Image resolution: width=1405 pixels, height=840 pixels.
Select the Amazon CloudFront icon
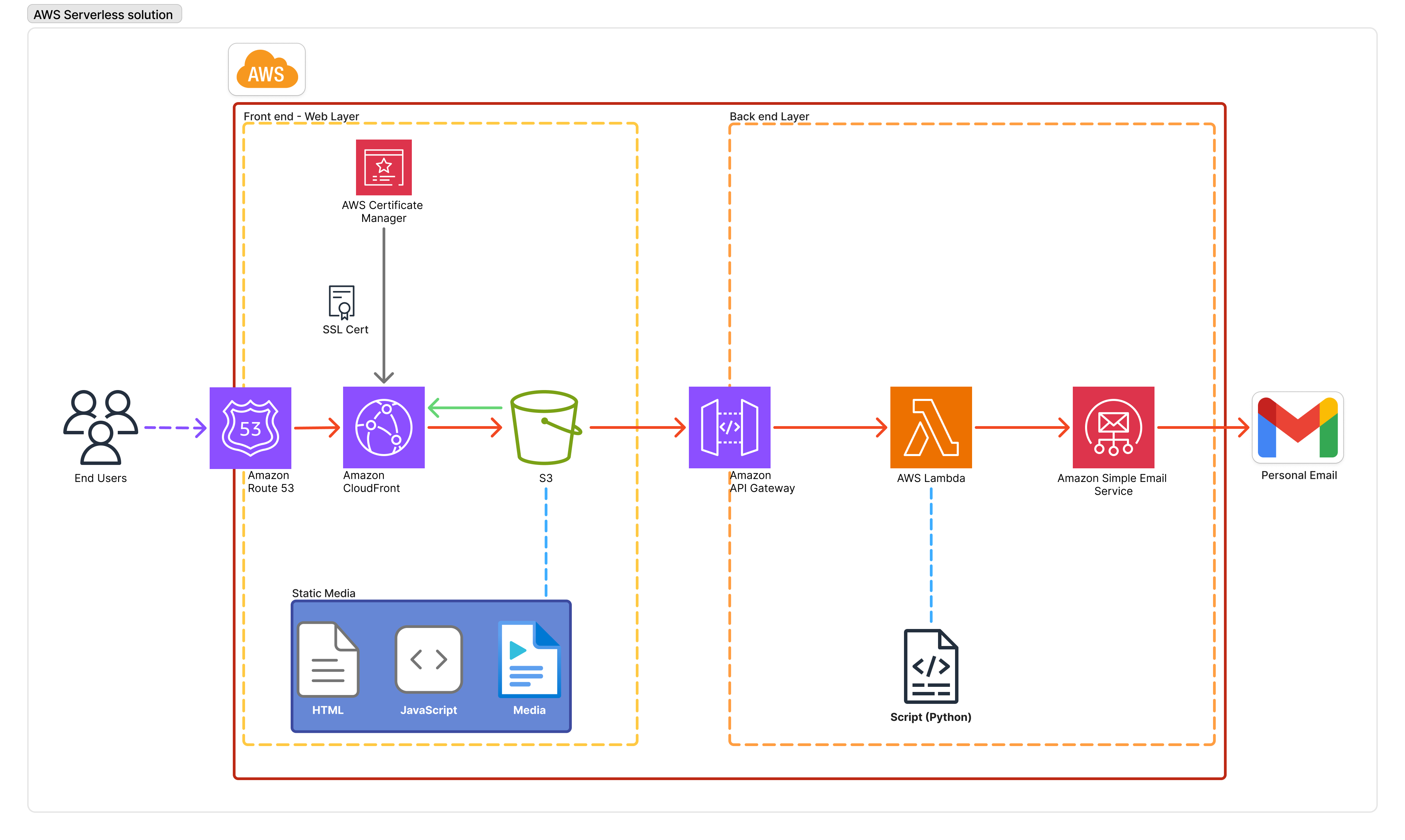pos(383,427)
